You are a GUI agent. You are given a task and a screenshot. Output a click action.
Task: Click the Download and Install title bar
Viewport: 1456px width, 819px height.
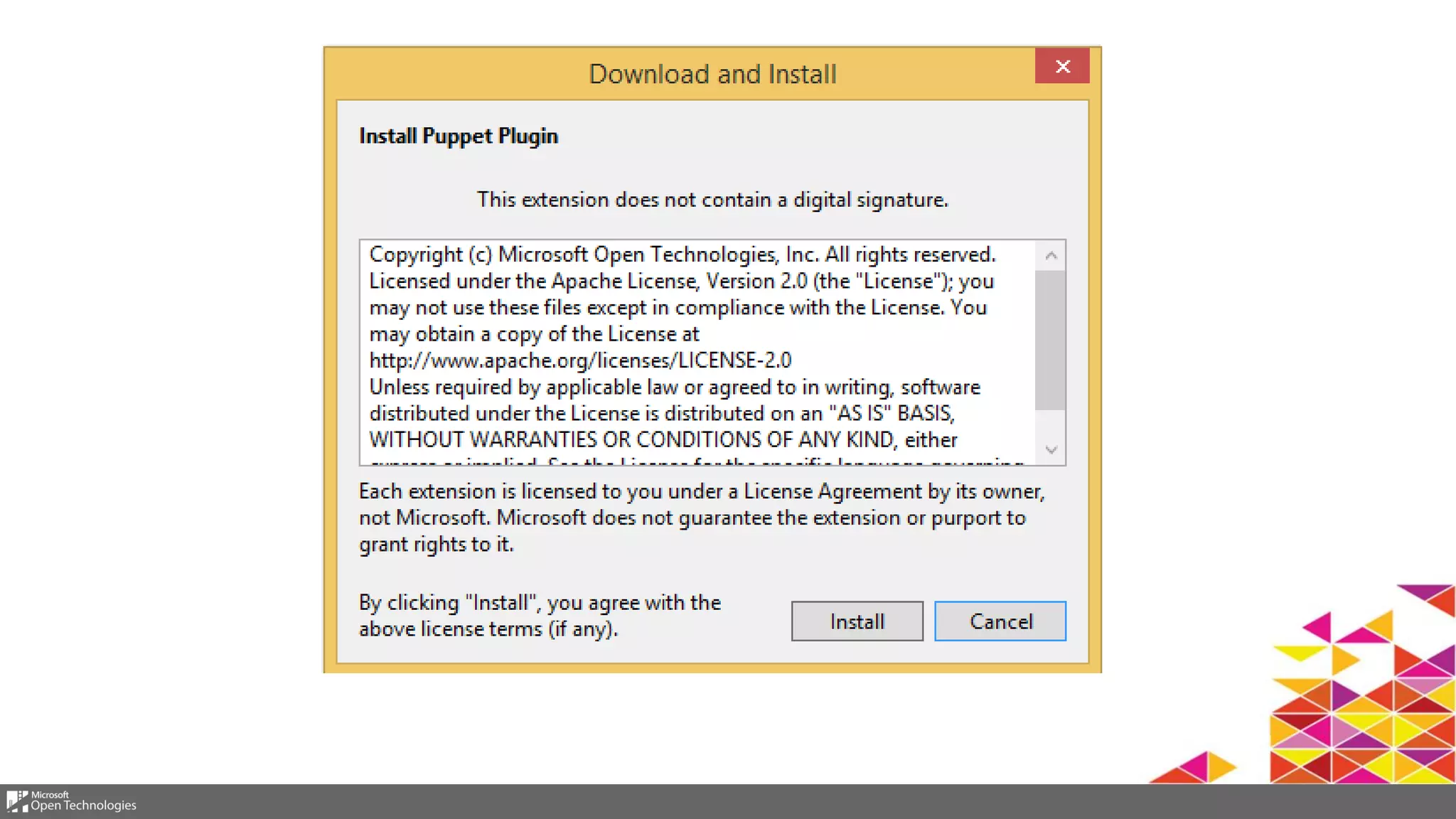[x=711, y=74]
